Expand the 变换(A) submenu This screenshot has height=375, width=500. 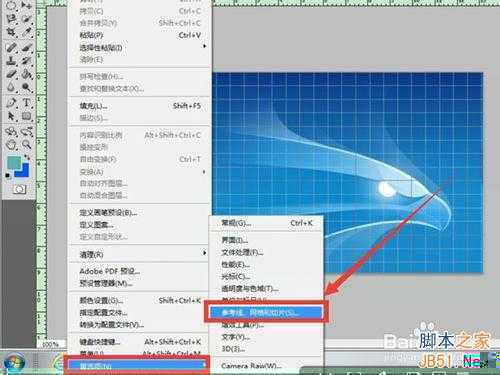click(140, 172)
